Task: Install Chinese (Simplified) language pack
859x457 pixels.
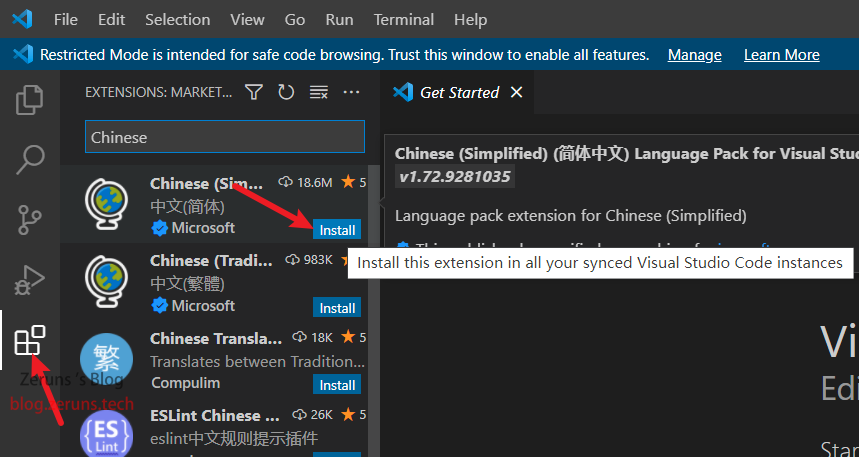Action: click(x=337, y=230)
